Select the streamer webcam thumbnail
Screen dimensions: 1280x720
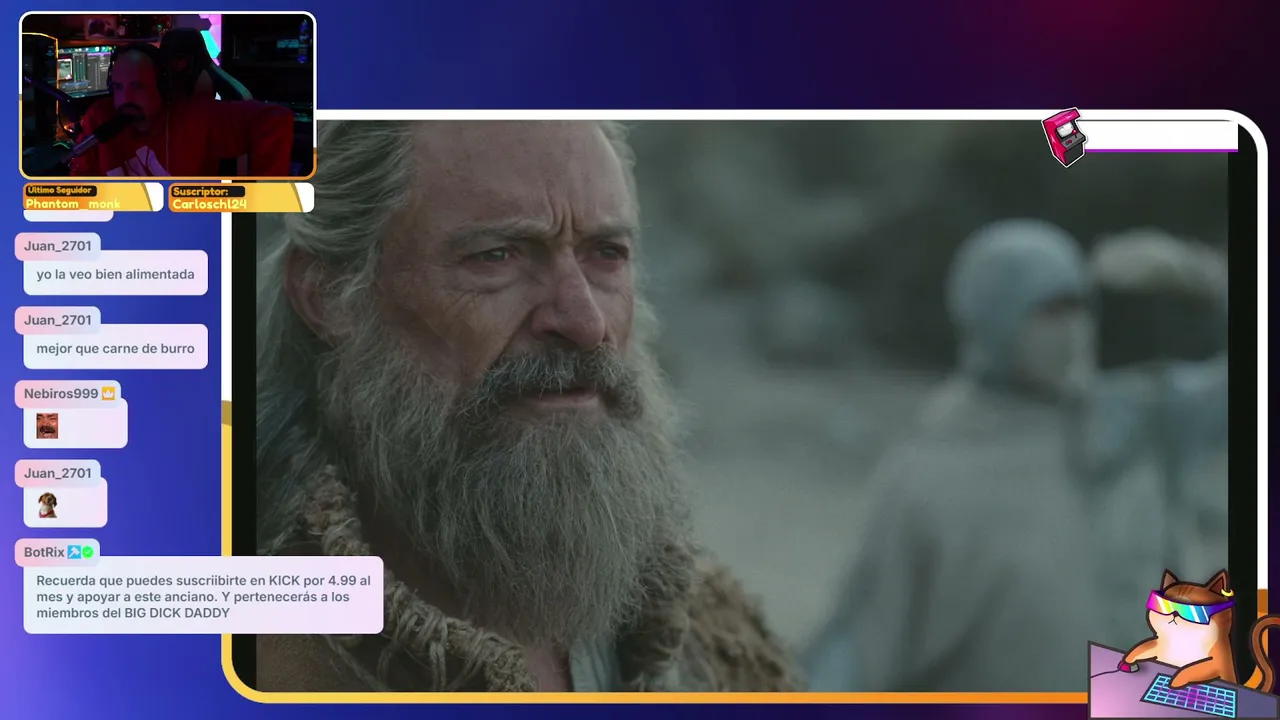pyautogui.click(x=168, y=96)
